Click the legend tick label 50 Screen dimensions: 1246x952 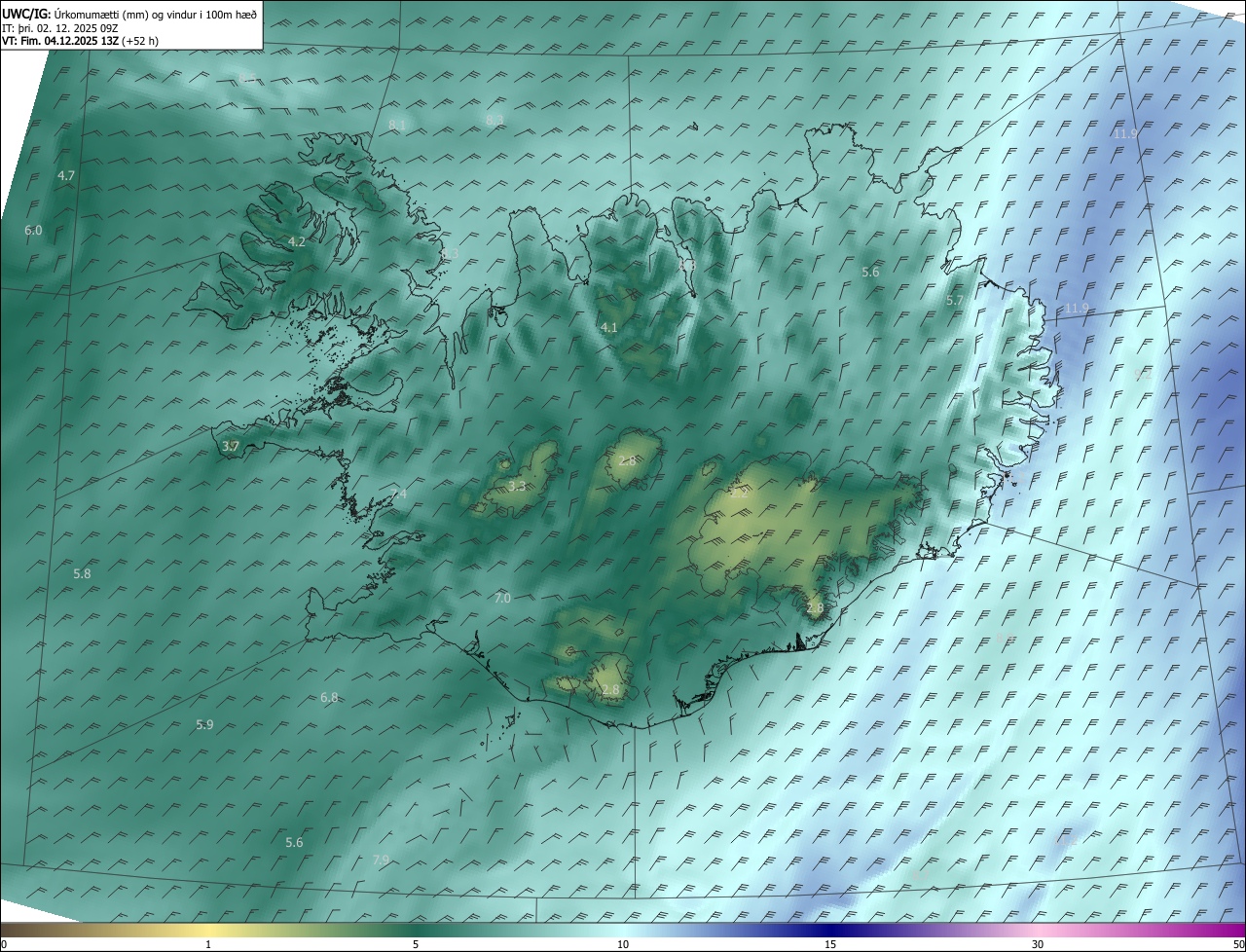point(1238,944)
